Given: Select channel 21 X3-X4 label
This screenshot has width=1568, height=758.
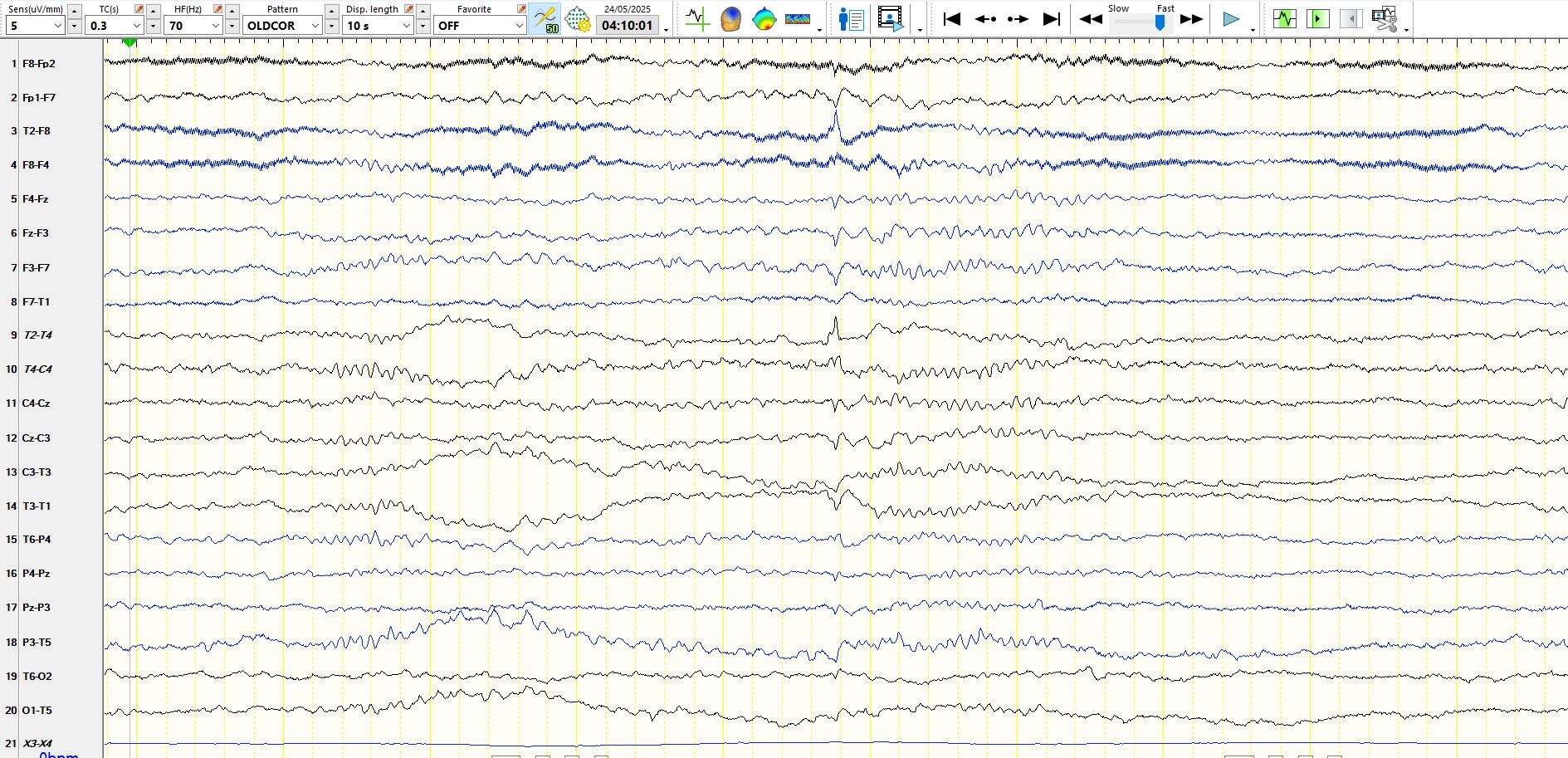Looking at the screenshot, I should (x=37, y=745).
